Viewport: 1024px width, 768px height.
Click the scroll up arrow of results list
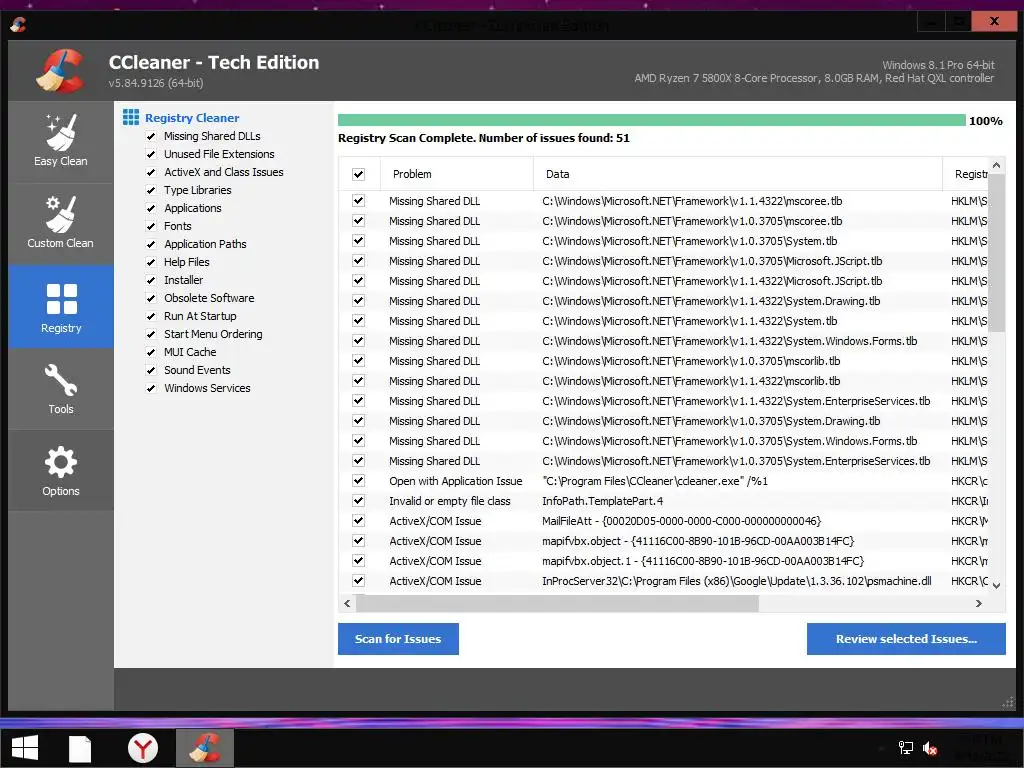(x=996, y=165)
